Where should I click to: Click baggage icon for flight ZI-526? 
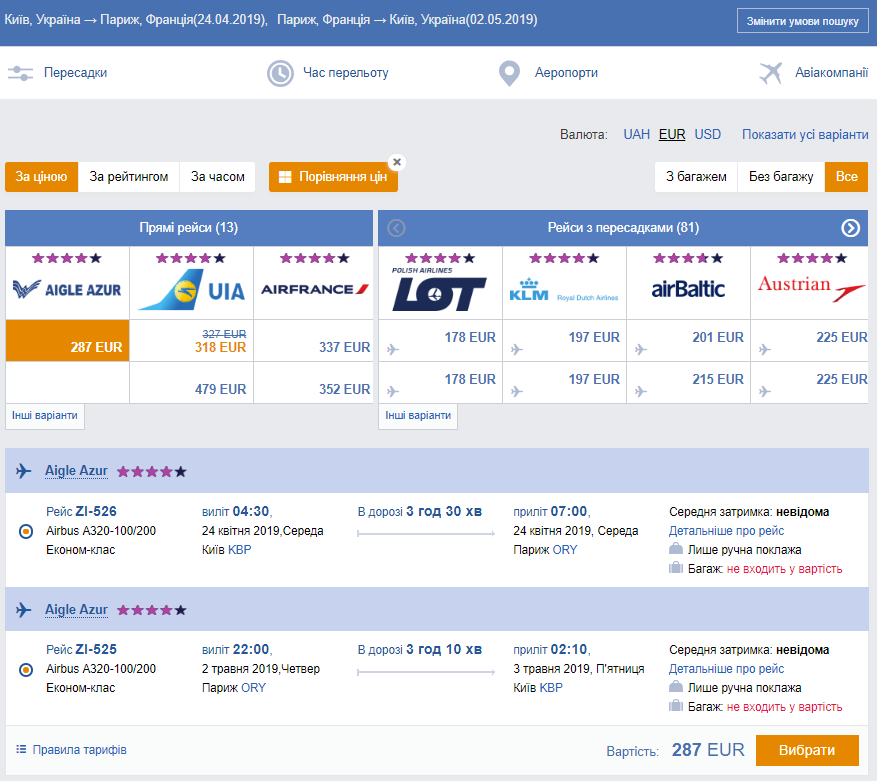click(x=676, y=568)
